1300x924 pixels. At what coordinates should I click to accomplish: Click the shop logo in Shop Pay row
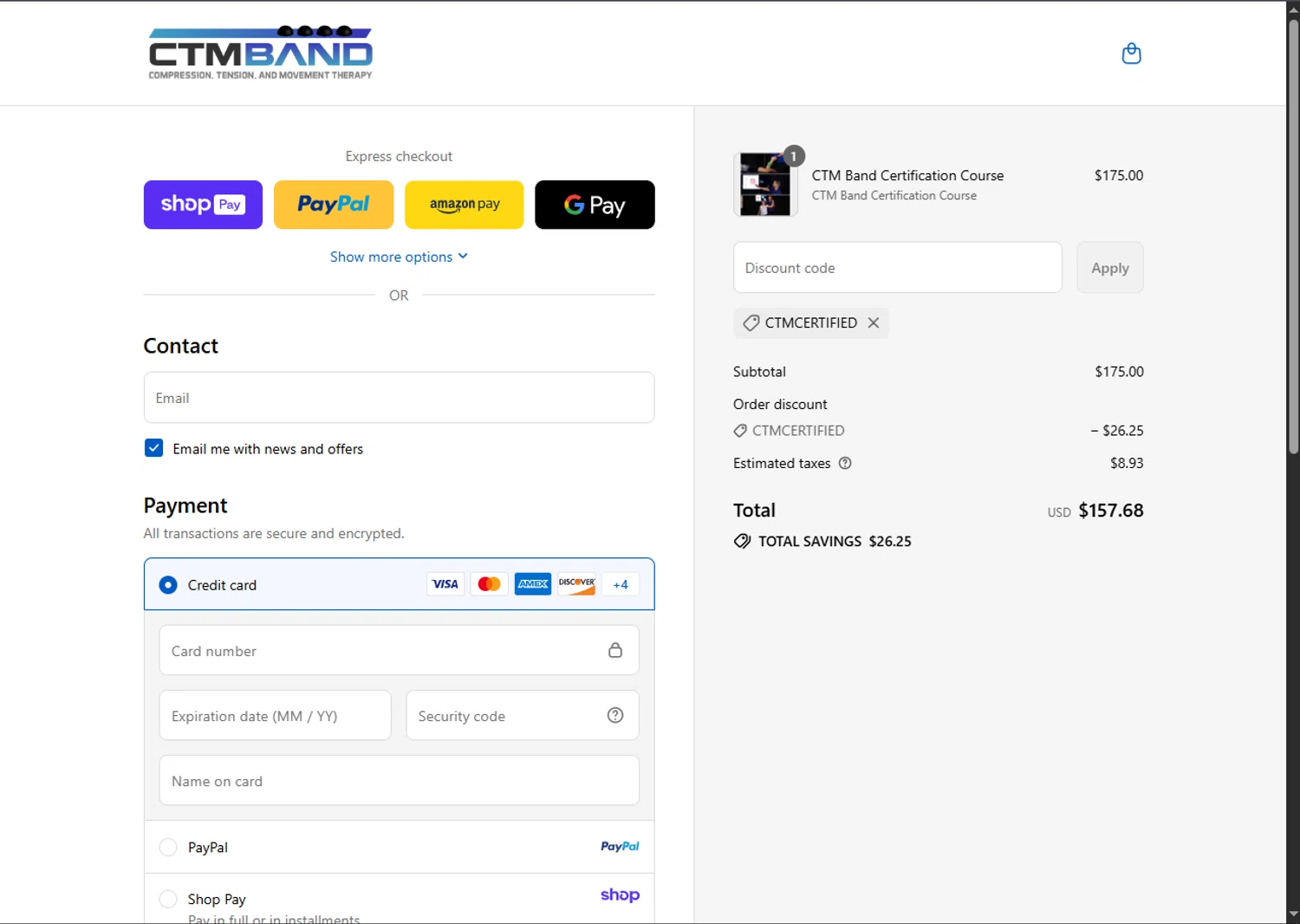coord(620,895)
